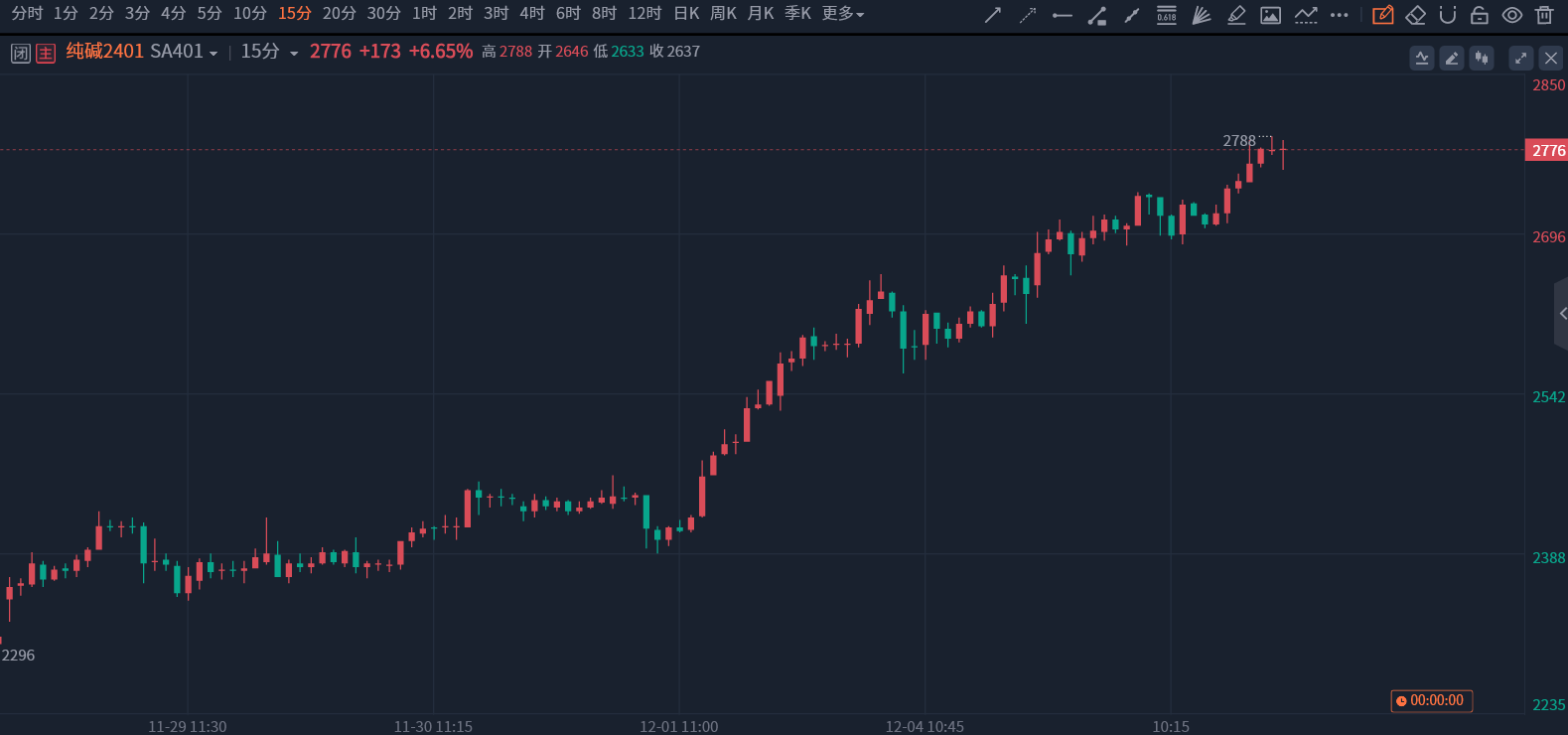Select the 20分 timeframe
The image size is (1568, 735).
(340, 14)
